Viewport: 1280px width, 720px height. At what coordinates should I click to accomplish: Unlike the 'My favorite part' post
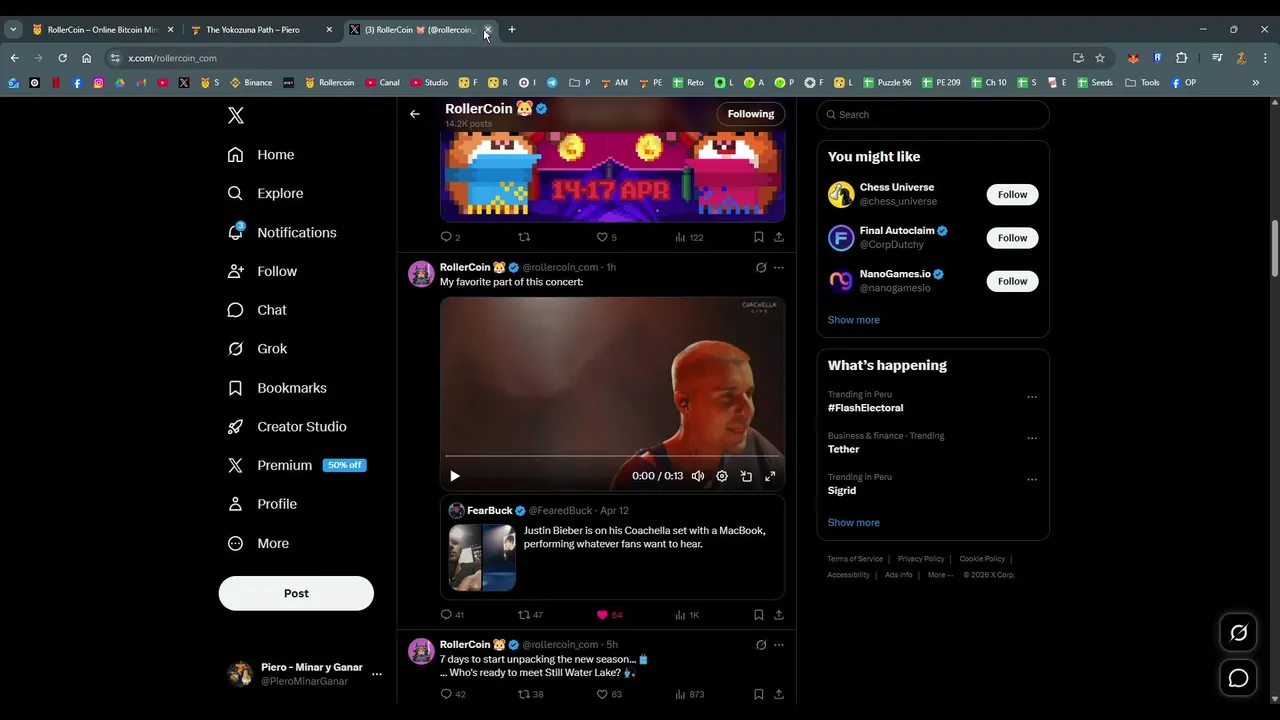click(609, 615)
